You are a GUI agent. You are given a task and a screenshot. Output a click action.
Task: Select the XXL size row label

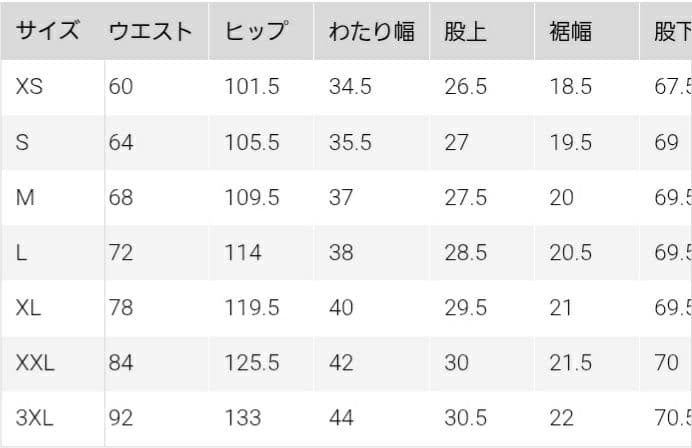[x=36, y=362]
